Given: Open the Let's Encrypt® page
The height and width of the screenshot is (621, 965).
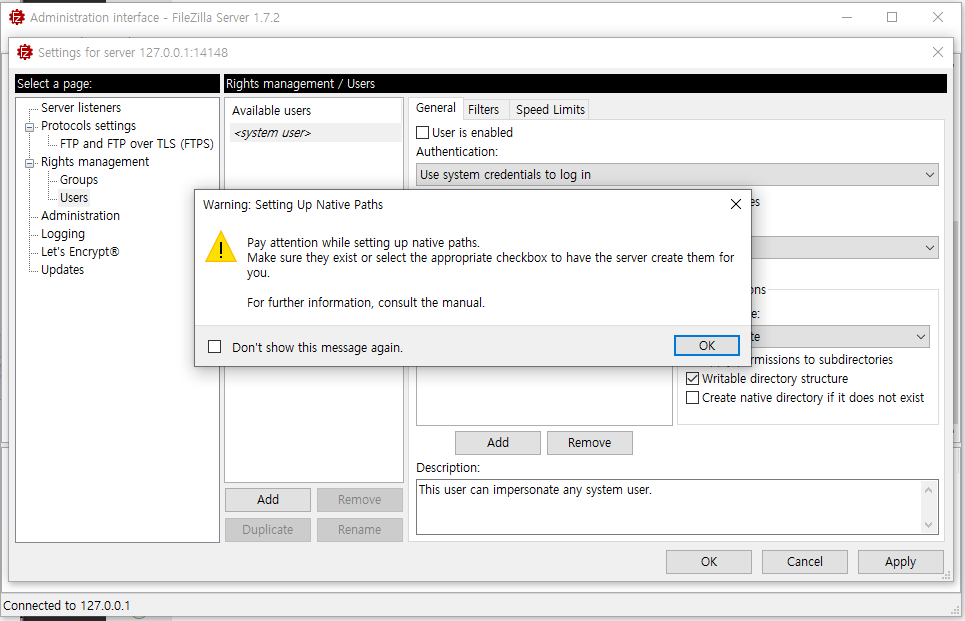Looking at the screenshot, I should coord(80,252).
